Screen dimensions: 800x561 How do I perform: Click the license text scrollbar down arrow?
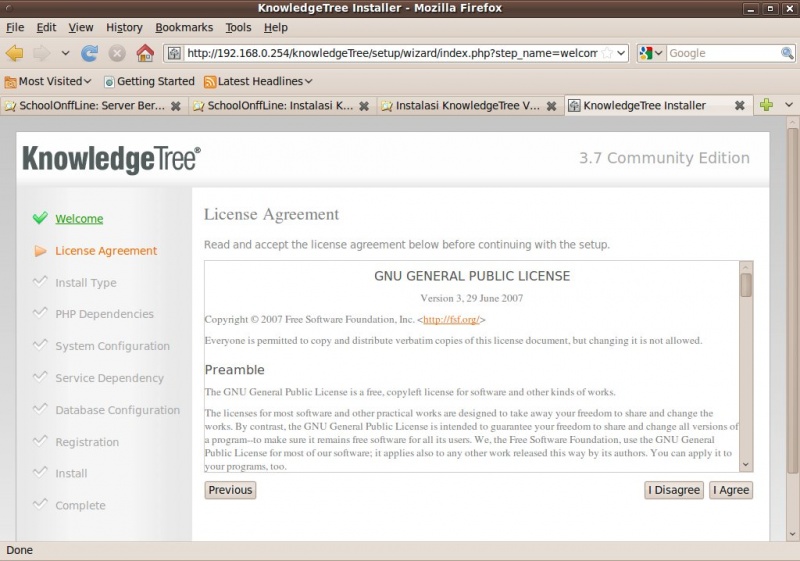[746, 464]
